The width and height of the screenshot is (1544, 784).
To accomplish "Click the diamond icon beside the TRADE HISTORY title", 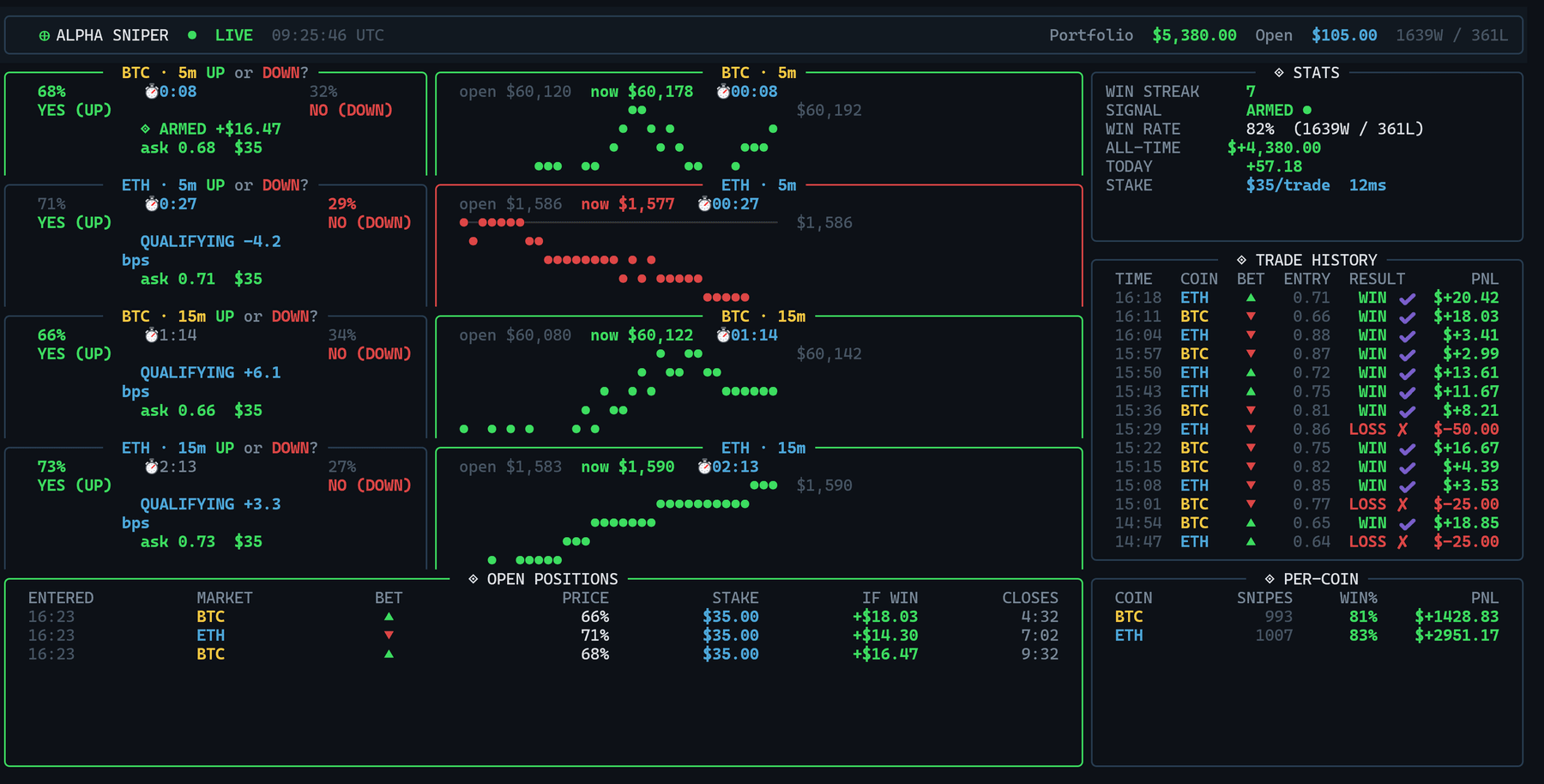I will click(1241, 260).
